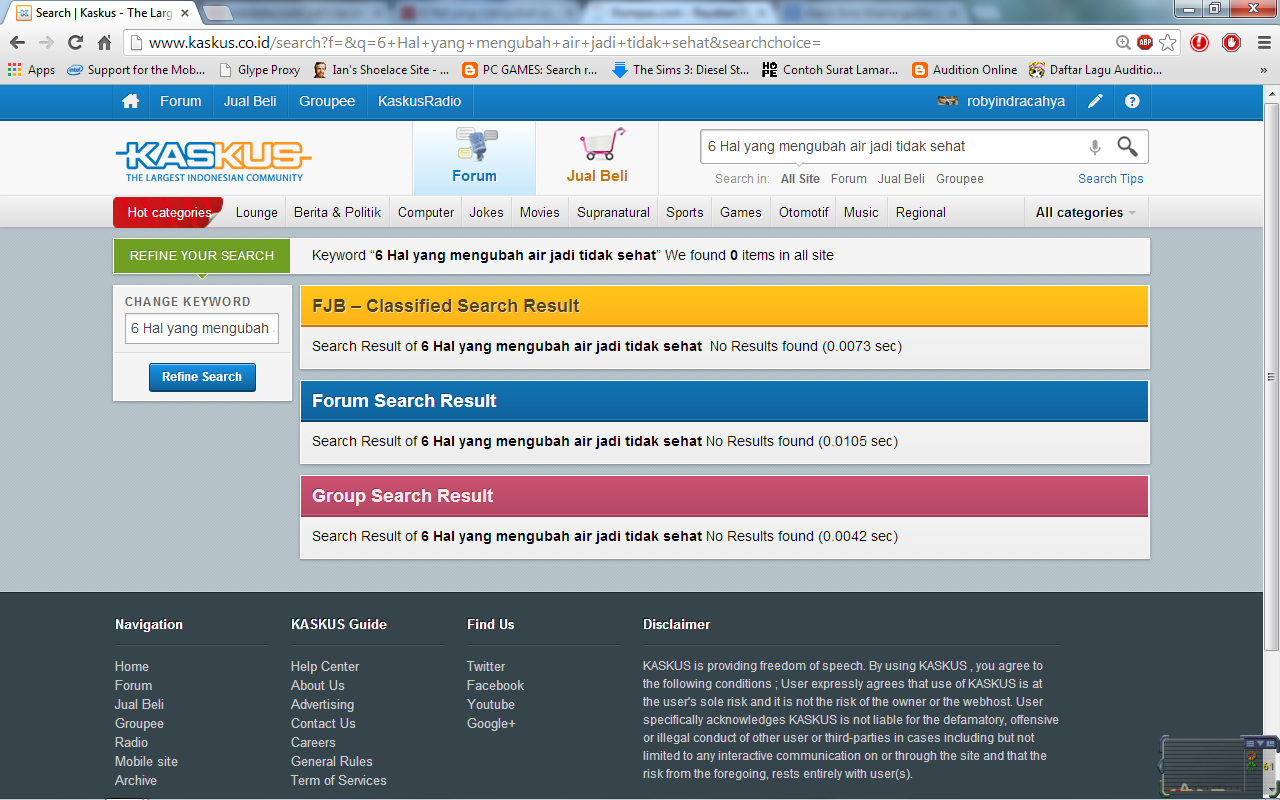
Task: Click the Adblock Plus ABP icon
Action: 1145,43
